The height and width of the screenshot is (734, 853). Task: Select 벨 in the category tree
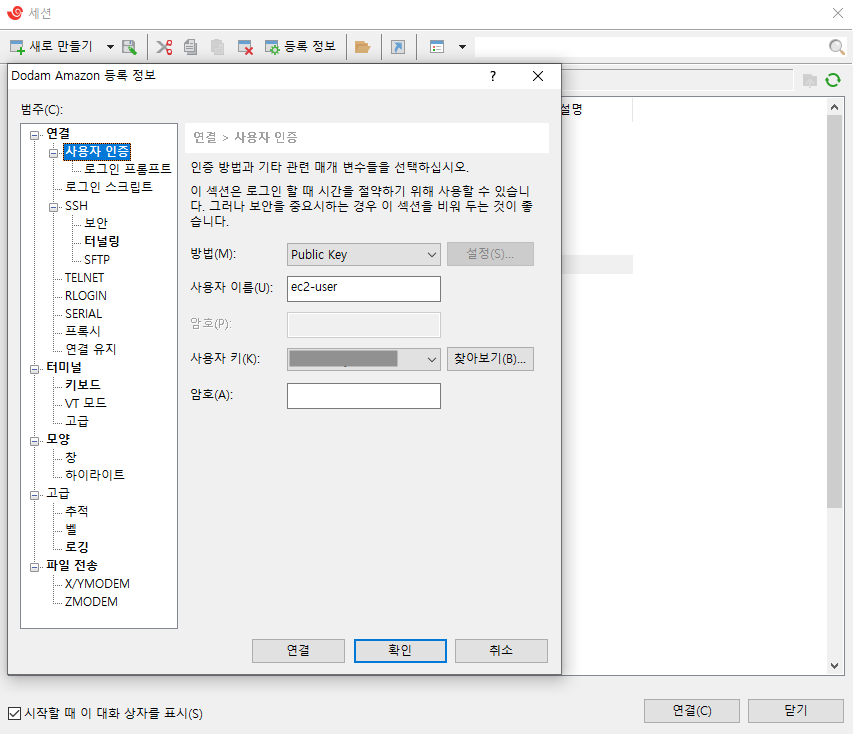[71, 529]
